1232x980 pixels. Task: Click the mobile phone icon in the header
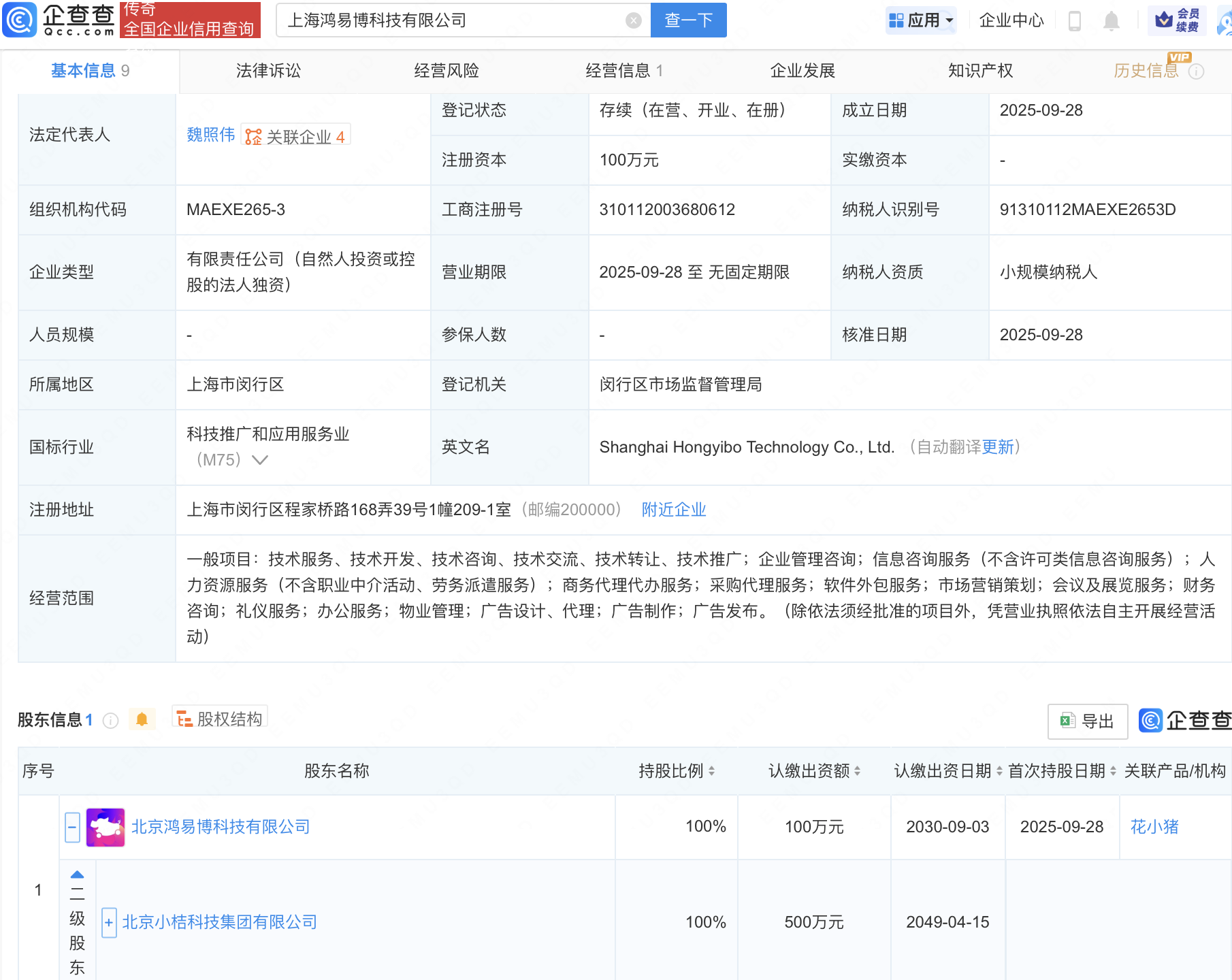[x=1075, y=20]
